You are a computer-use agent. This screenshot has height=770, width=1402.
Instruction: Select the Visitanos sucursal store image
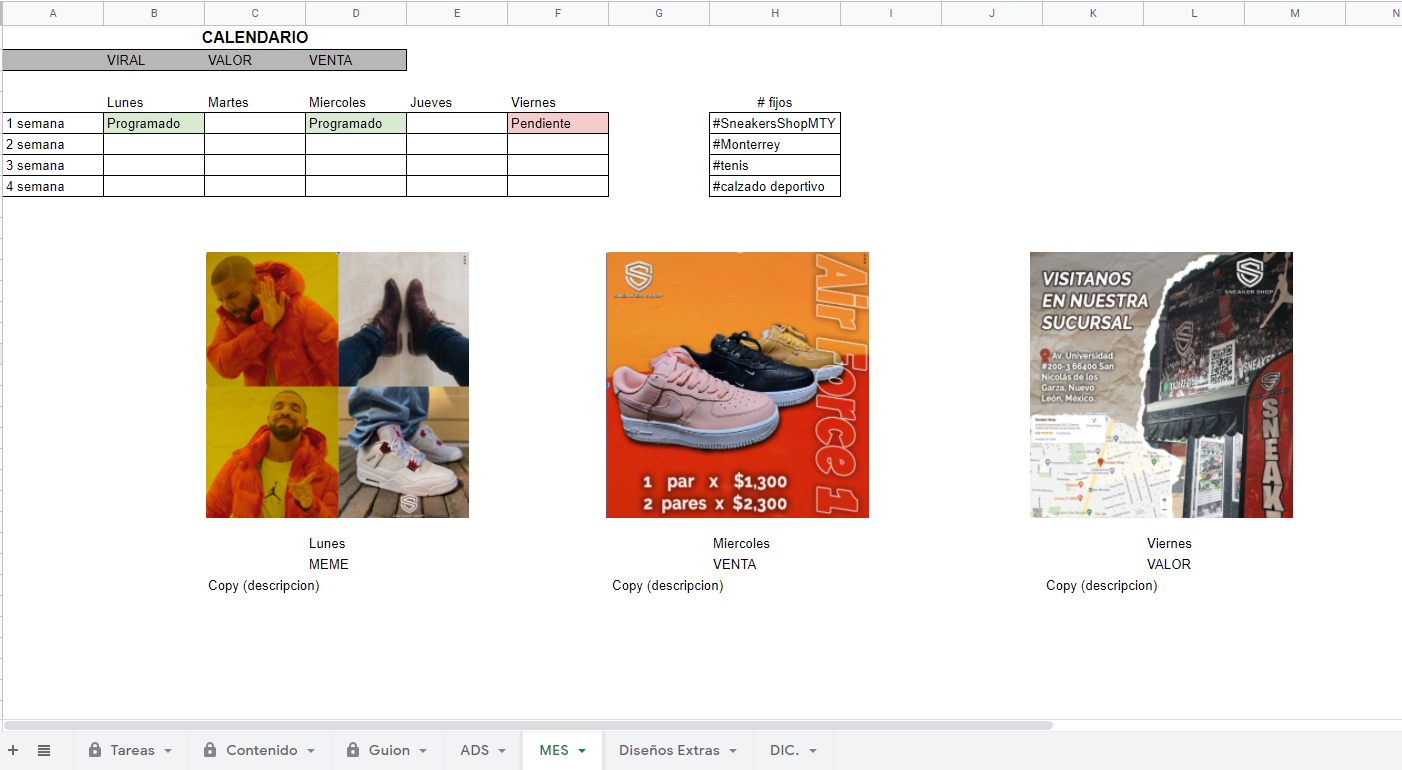[x=1161, y=385]
